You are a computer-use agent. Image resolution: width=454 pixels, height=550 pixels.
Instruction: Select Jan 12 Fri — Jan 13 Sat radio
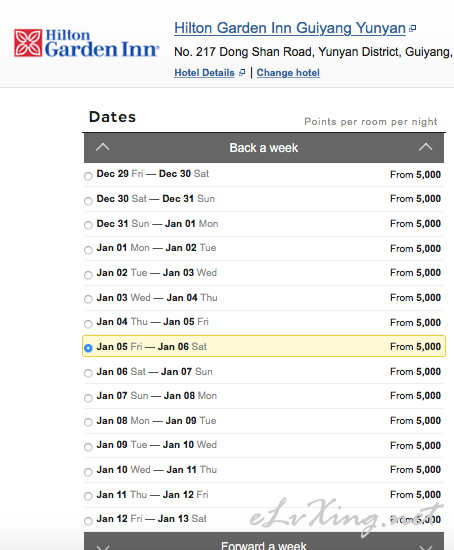88,521
